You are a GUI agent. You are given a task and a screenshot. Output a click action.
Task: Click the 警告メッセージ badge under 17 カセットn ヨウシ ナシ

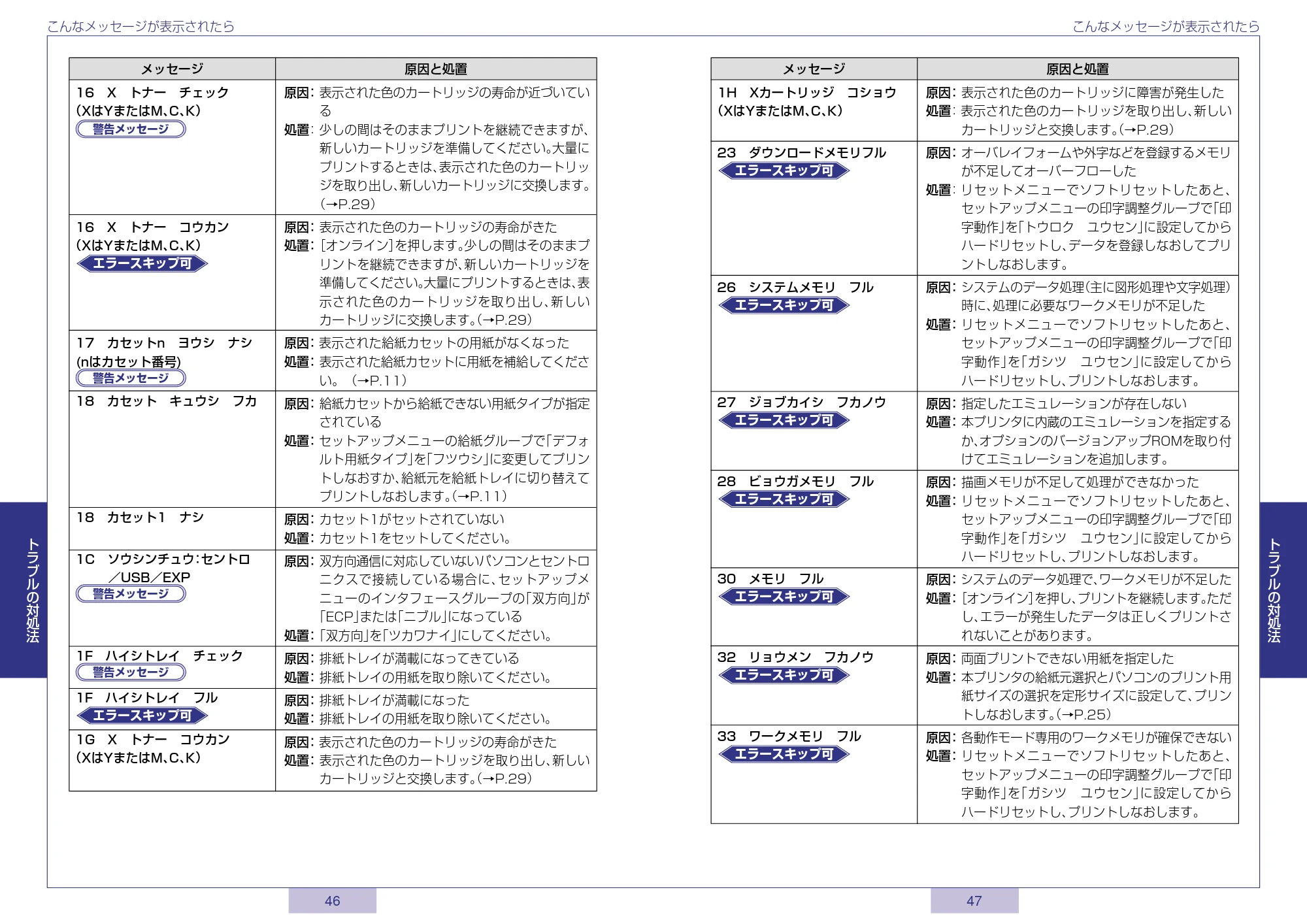click(131, 378)
